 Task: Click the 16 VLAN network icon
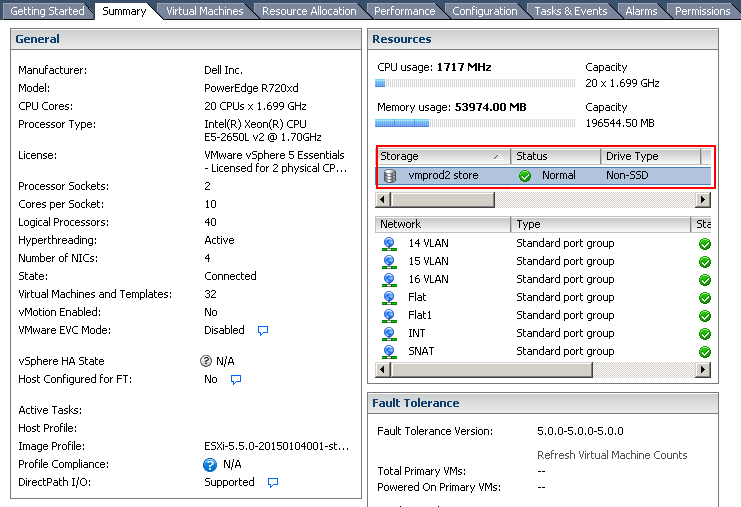tap(389, 279)
